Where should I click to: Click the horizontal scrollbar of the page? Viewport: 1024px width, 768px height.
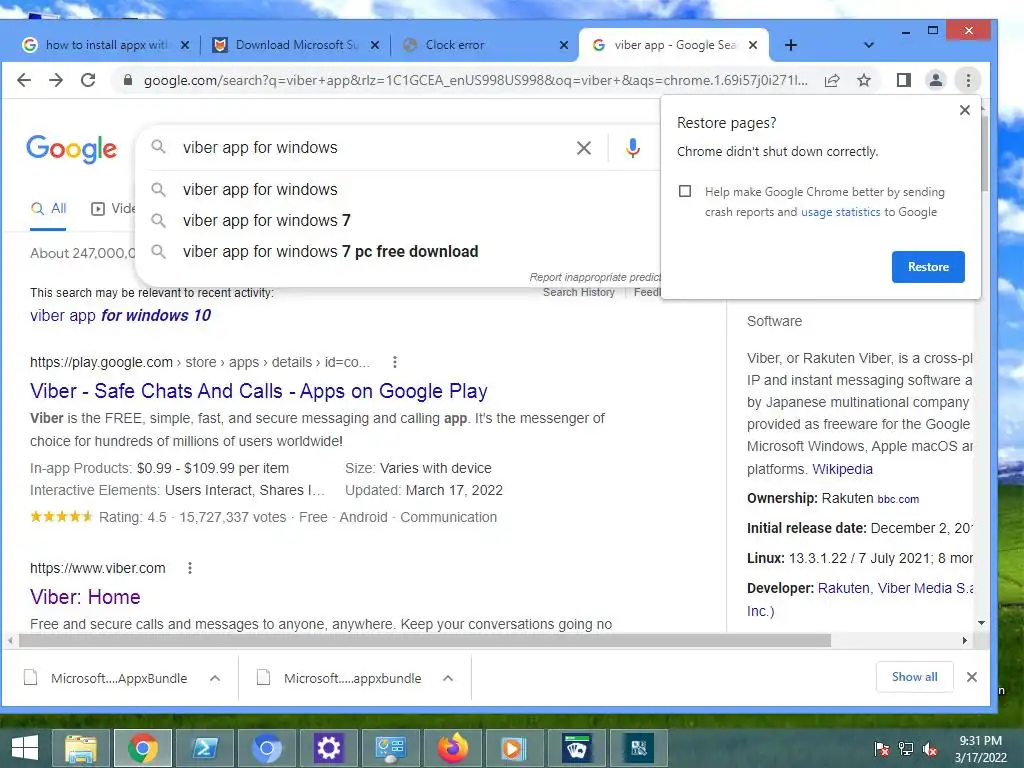pyautogui.click(x=424, y=641)
